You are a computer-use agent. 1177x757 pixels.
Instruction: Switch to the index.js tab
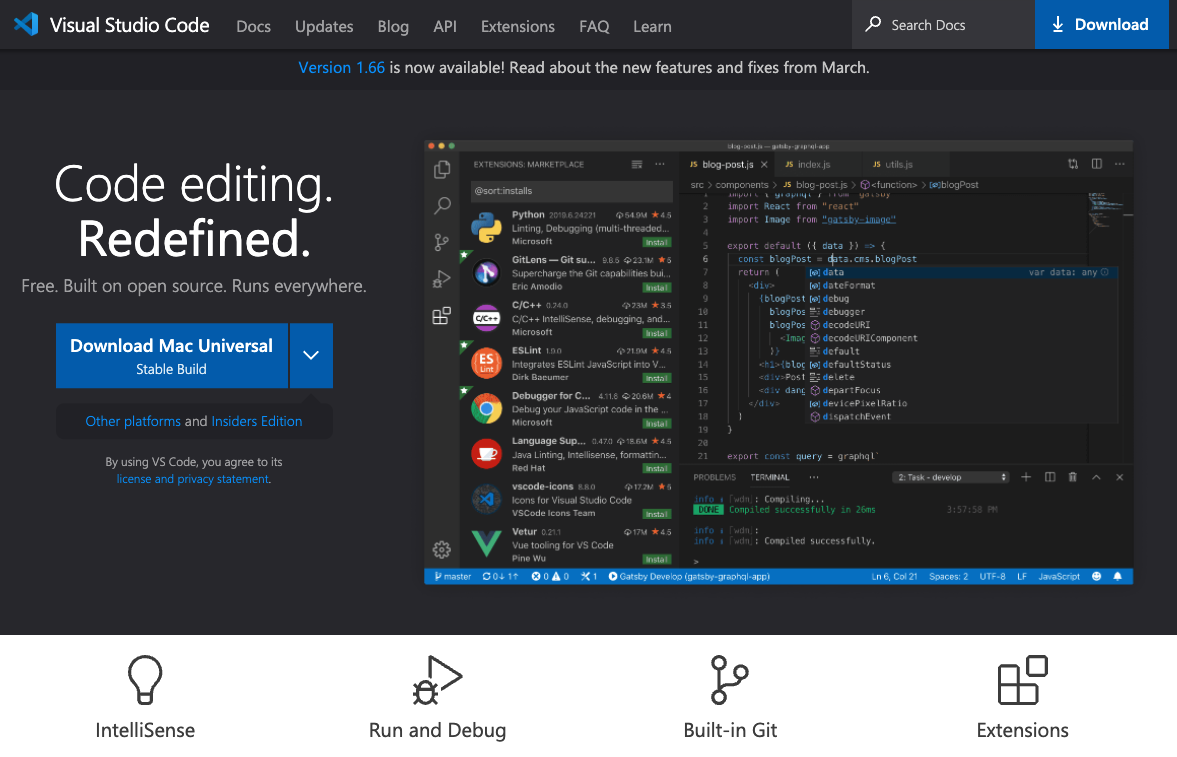[x=815, y=163]
